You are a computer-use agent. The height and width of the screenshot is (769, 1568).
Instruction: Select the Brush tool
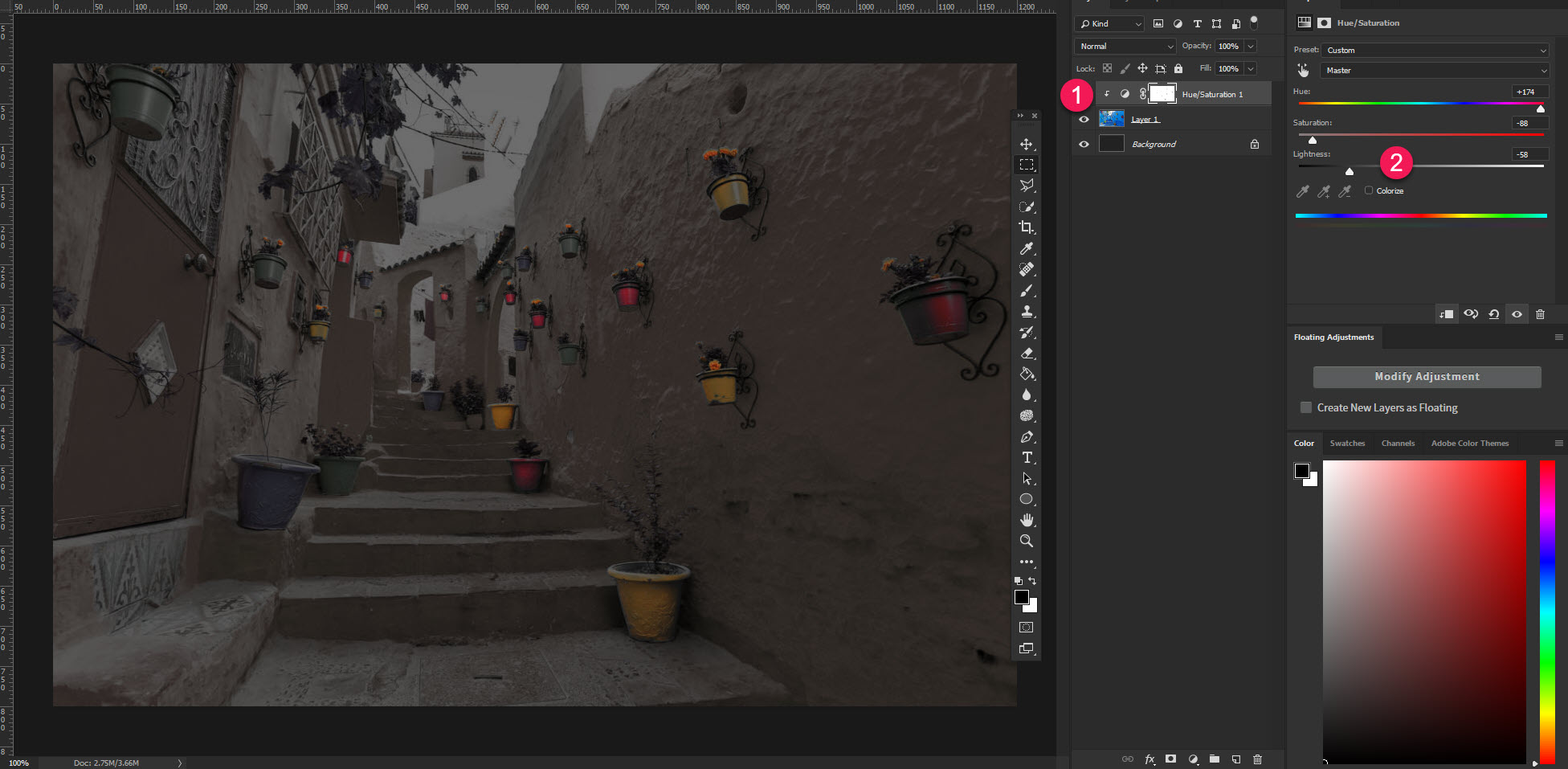point(1026,290)
